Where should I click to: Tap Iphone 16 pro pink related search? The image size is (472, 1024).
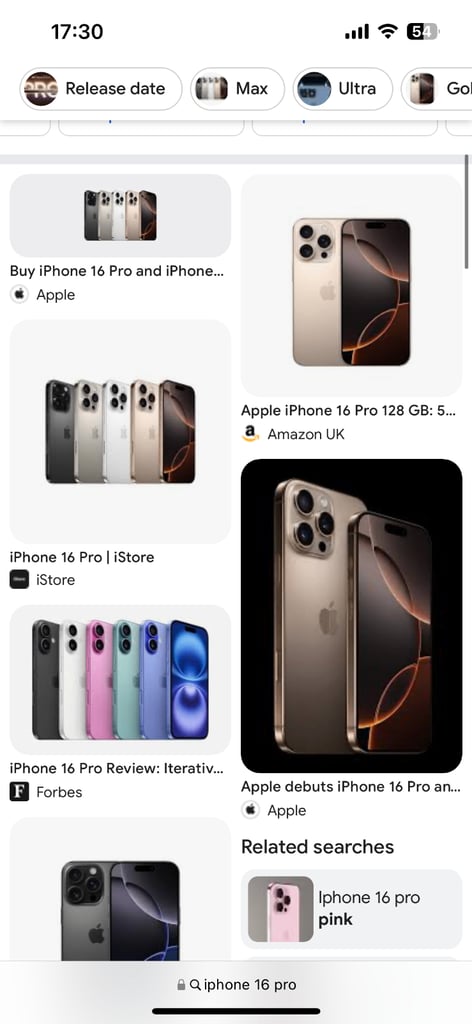pyautogui.click(x=351, y=908)
